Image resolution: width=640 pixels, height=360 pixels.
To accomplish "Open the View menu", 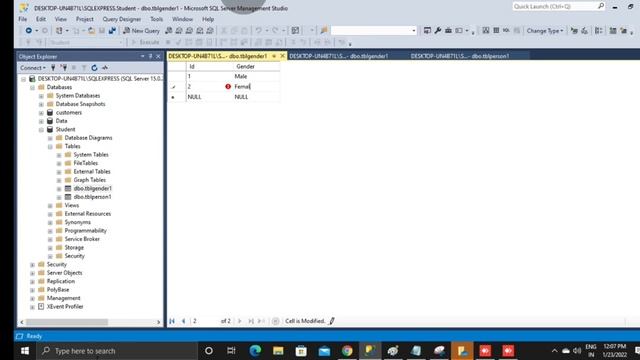I will coord(61,19).
